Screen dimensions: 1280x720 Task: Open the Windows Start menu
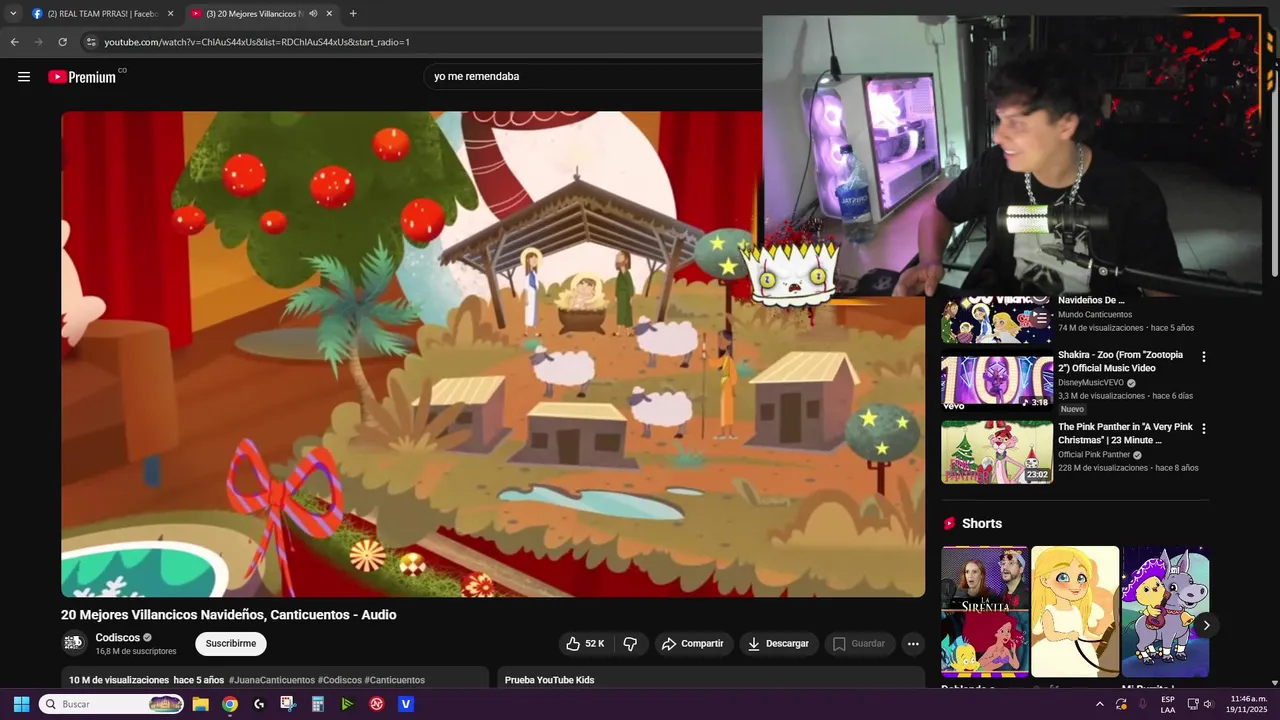21,704
